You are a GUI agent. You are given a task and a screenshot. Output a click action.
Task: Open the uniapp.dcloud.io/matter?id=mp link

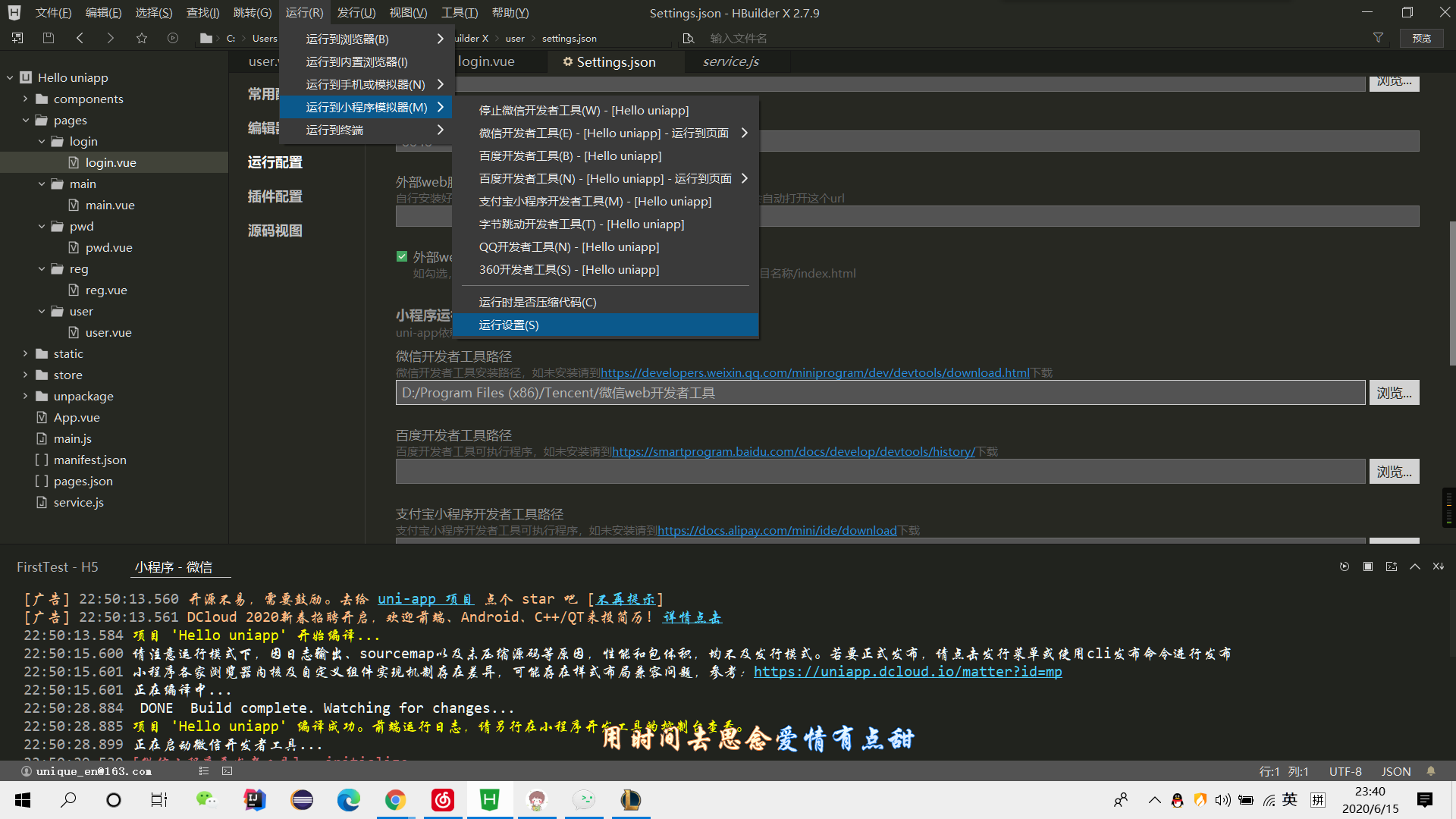pyautogui.click(x=908, y=671)
